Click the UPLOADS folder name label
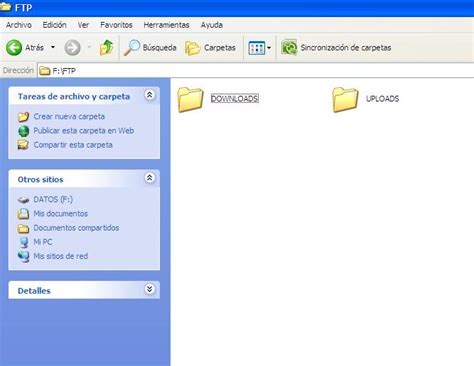This screenshot has height=366, width=474. (x=382, y=99)
